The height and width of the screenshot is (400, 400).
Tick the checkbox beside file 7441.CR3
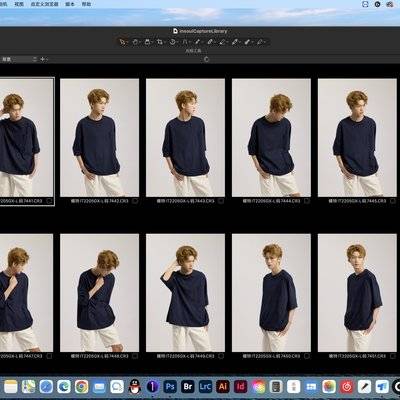49,201
